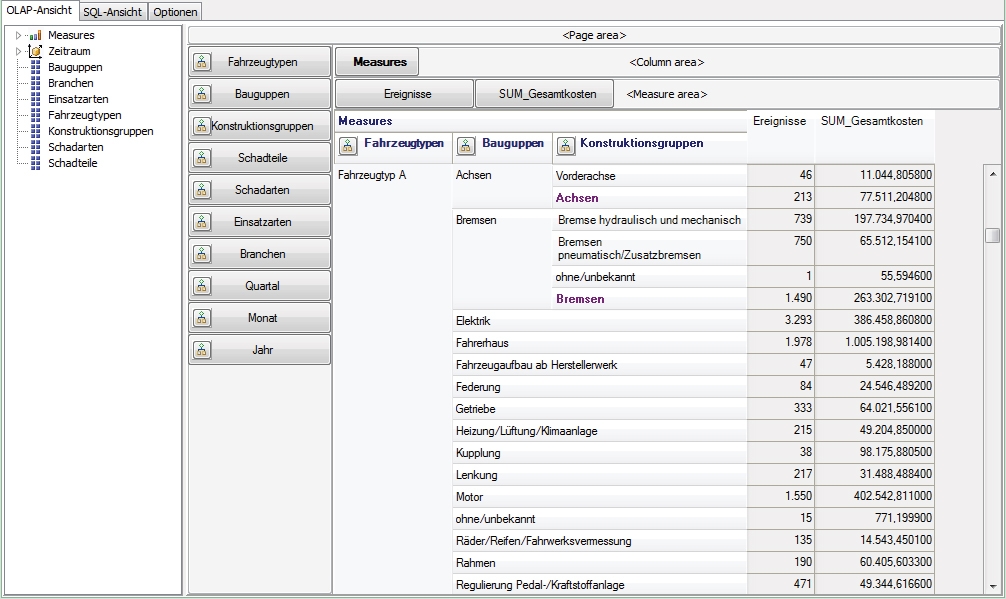This screenshot has height=599, width=1006.
Task: Click the scroll down arrow of grid
Action: pos(992,586)
